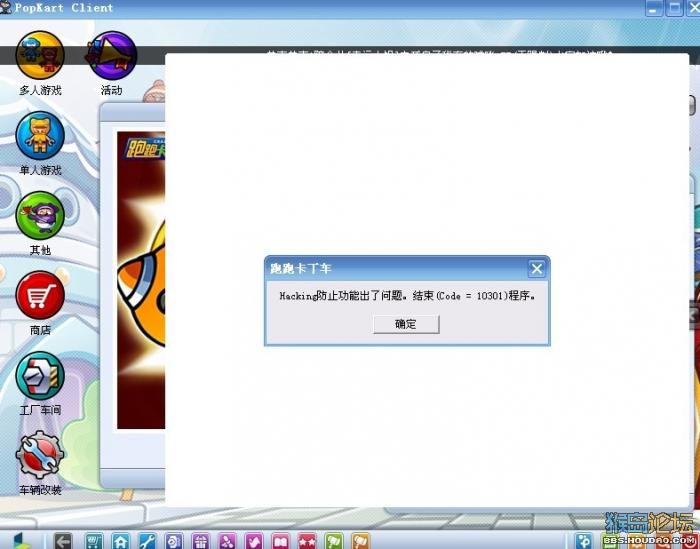This screenshot has height=549, width=700.
Task: Click the purple-blue wheel icon in bottom bar
Action: pos(174,541)
